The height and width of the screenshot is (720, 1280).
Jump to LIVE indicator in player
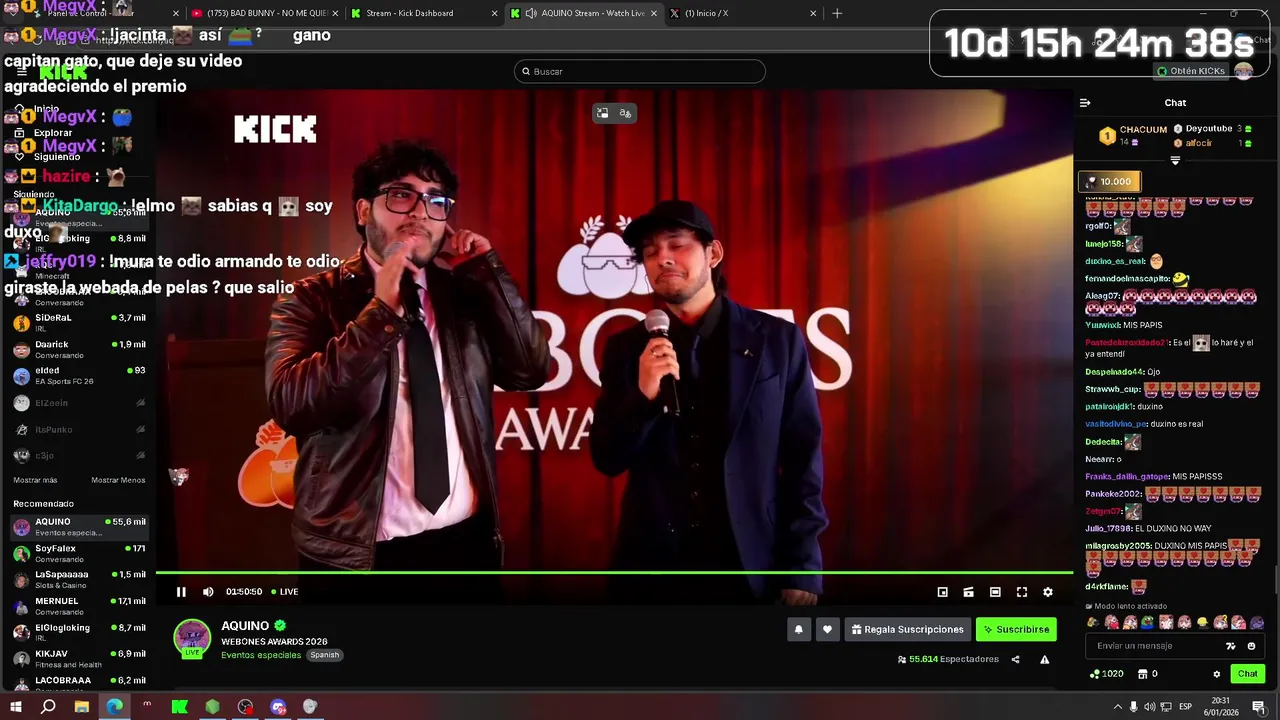(x=285, y=592)
